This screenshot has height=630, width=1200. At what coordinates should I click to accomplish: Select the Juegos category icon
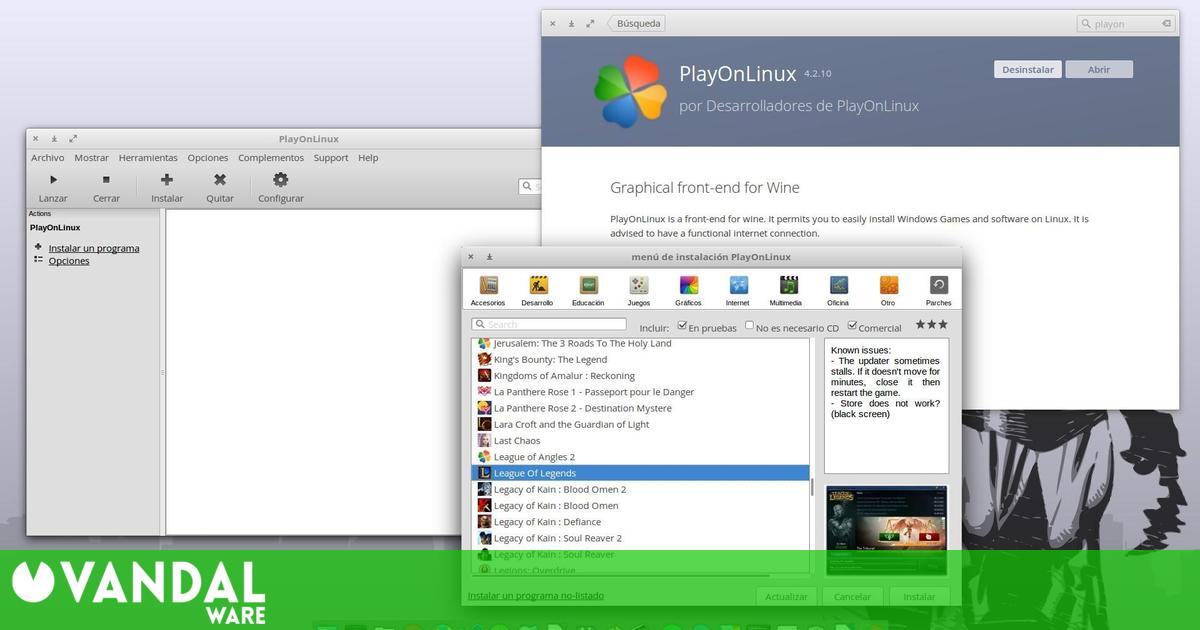pos(638,289)
